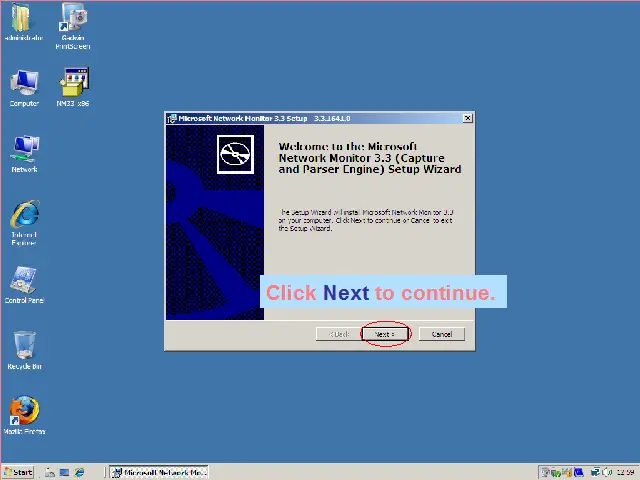Close the Network Monitor 3.3 Setup dialog
Screen dimensions: 640x480
pos(468,118)
